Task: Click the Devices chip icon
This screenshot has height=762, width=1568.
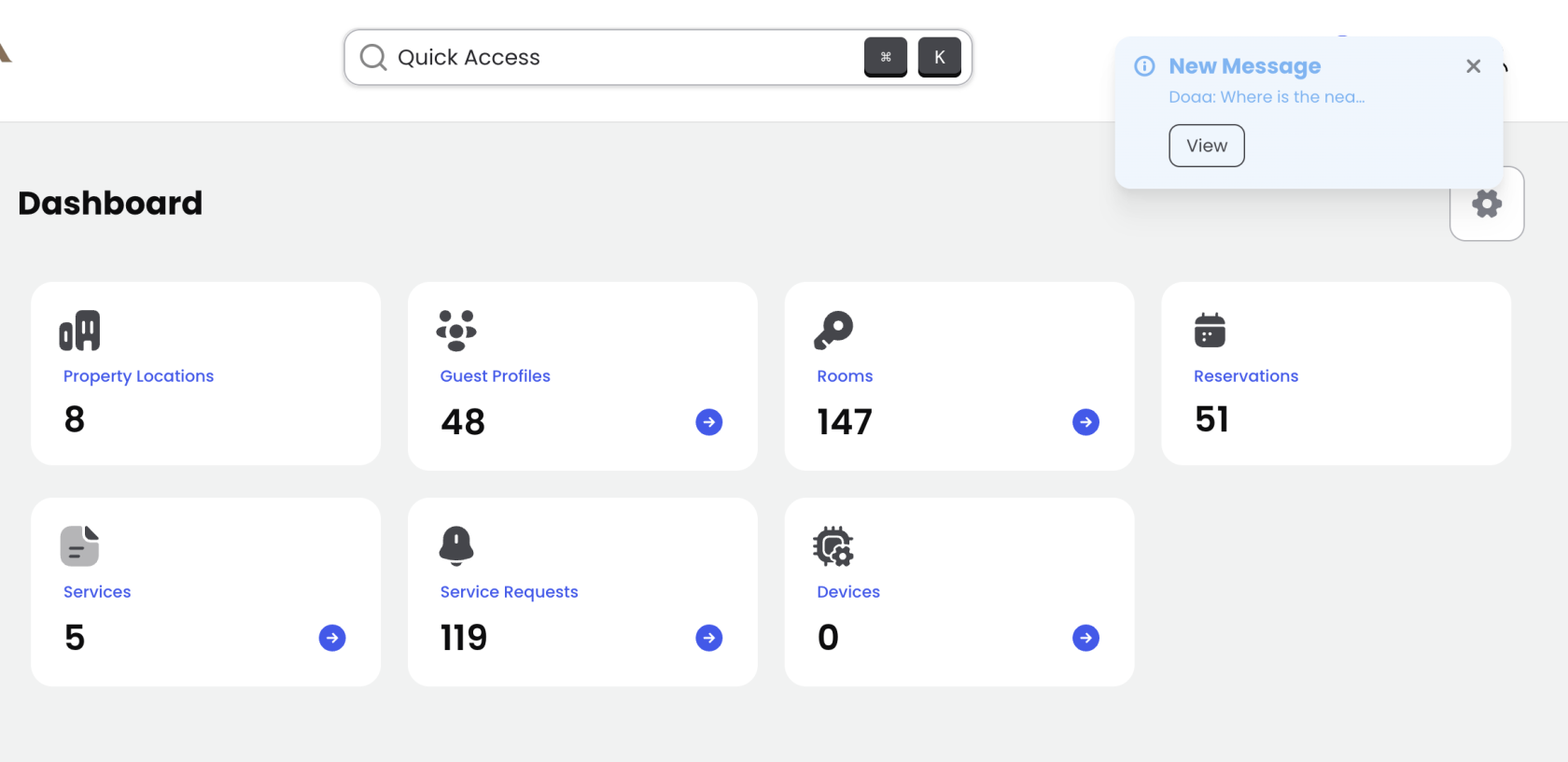Action: click(833, 546)
